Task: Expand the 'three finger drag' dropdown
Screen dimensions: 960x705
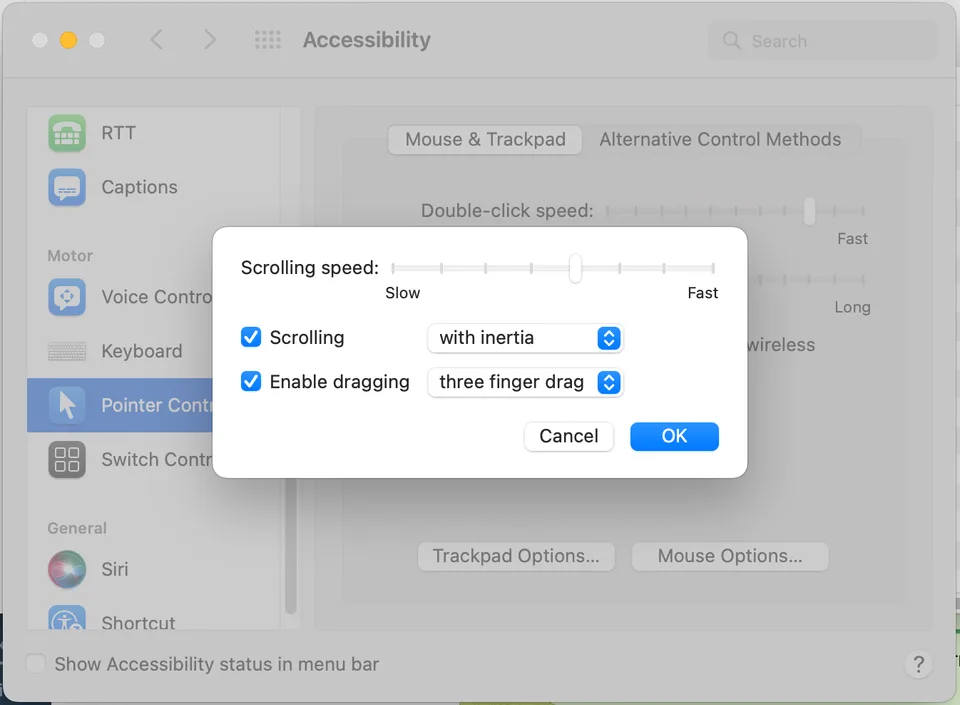Action: click(524, 382)
